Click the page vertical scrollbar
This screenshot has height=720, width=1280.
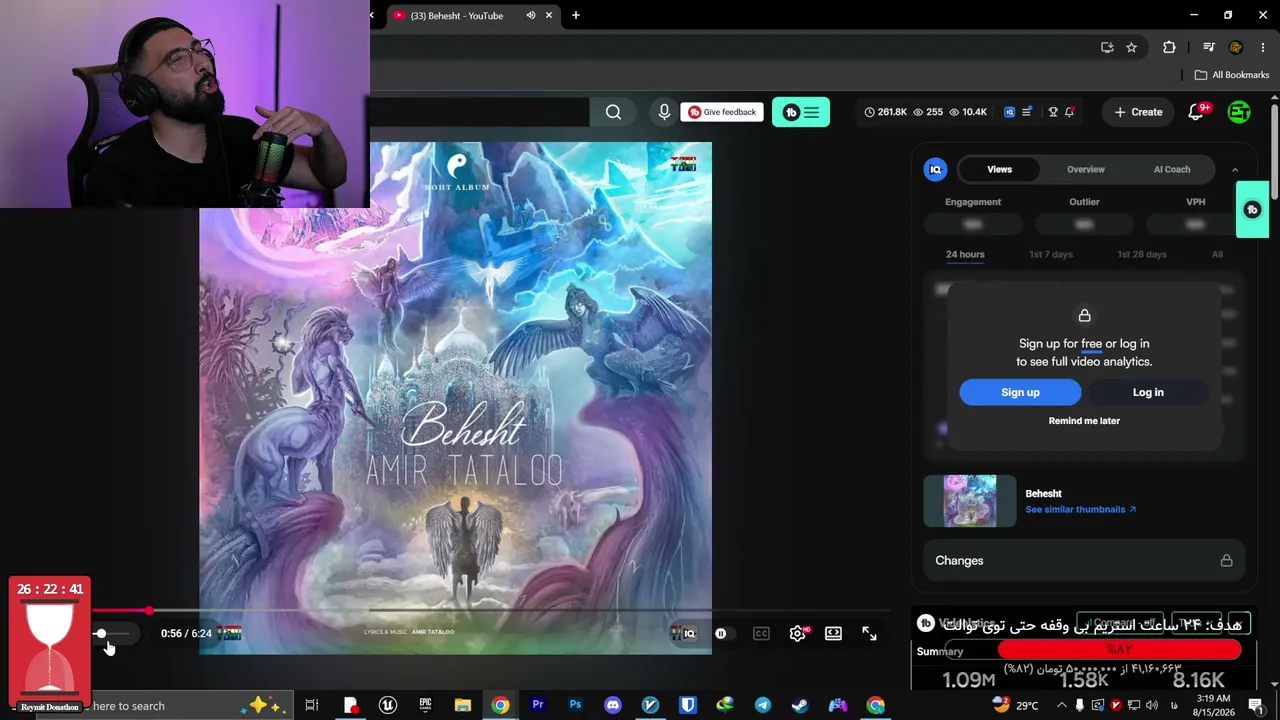point(1274,150)
